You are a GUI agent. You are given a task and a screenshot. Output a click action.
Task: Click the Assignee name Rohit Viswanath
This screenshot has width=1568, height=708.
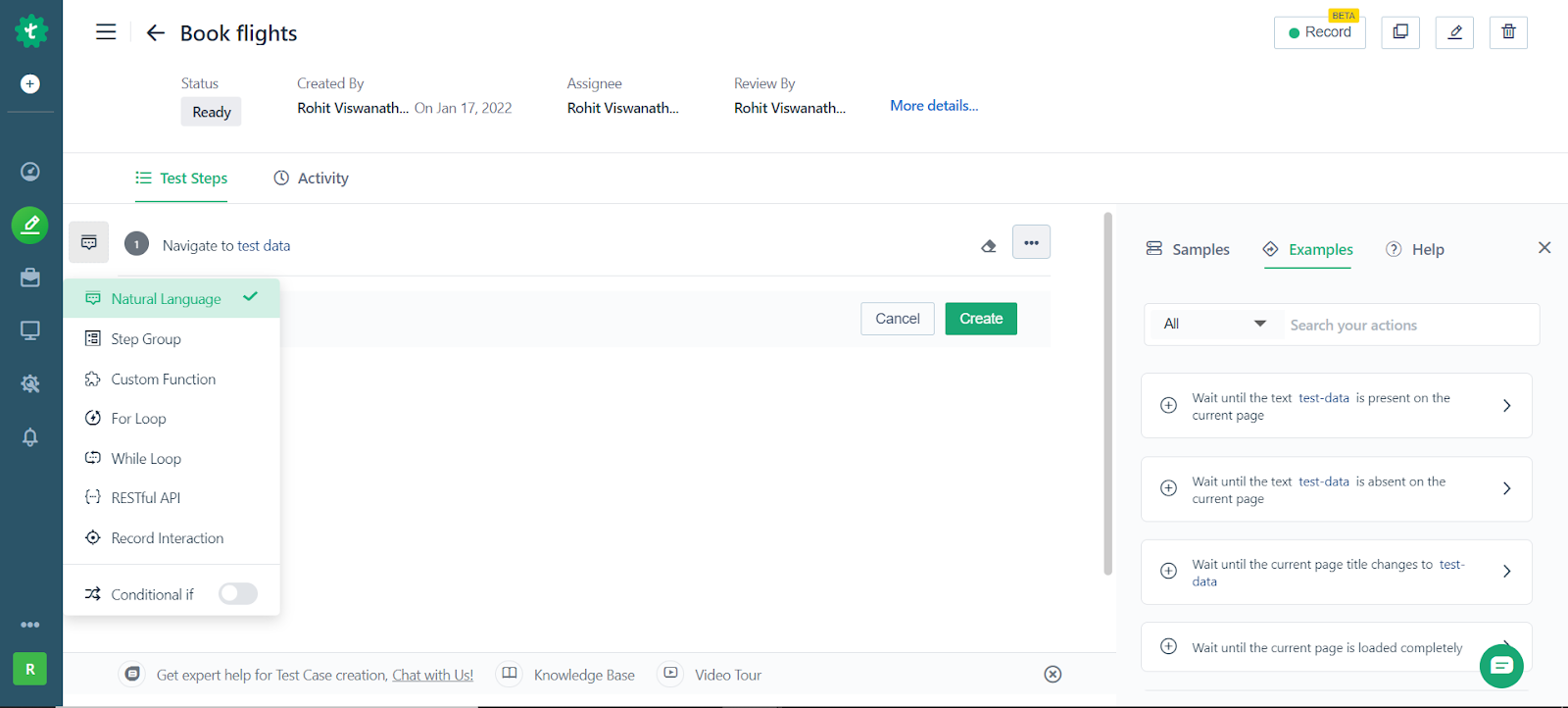[622, 108]
